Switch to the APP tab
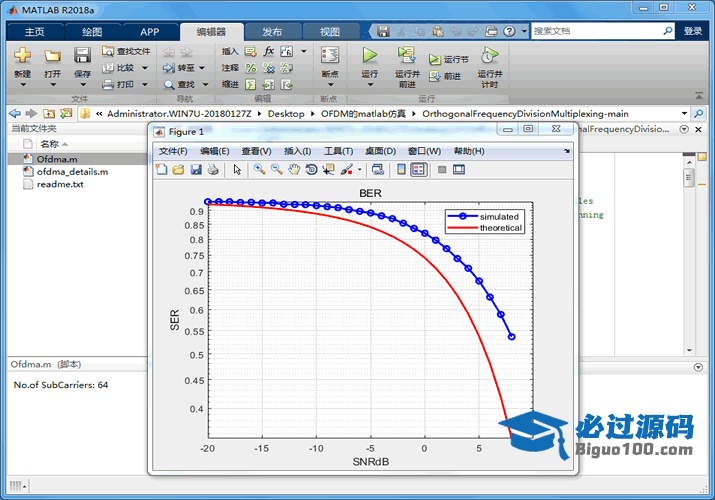Viewport: 715px width, 500px height. pyautogui.click(x=149, y=31)
